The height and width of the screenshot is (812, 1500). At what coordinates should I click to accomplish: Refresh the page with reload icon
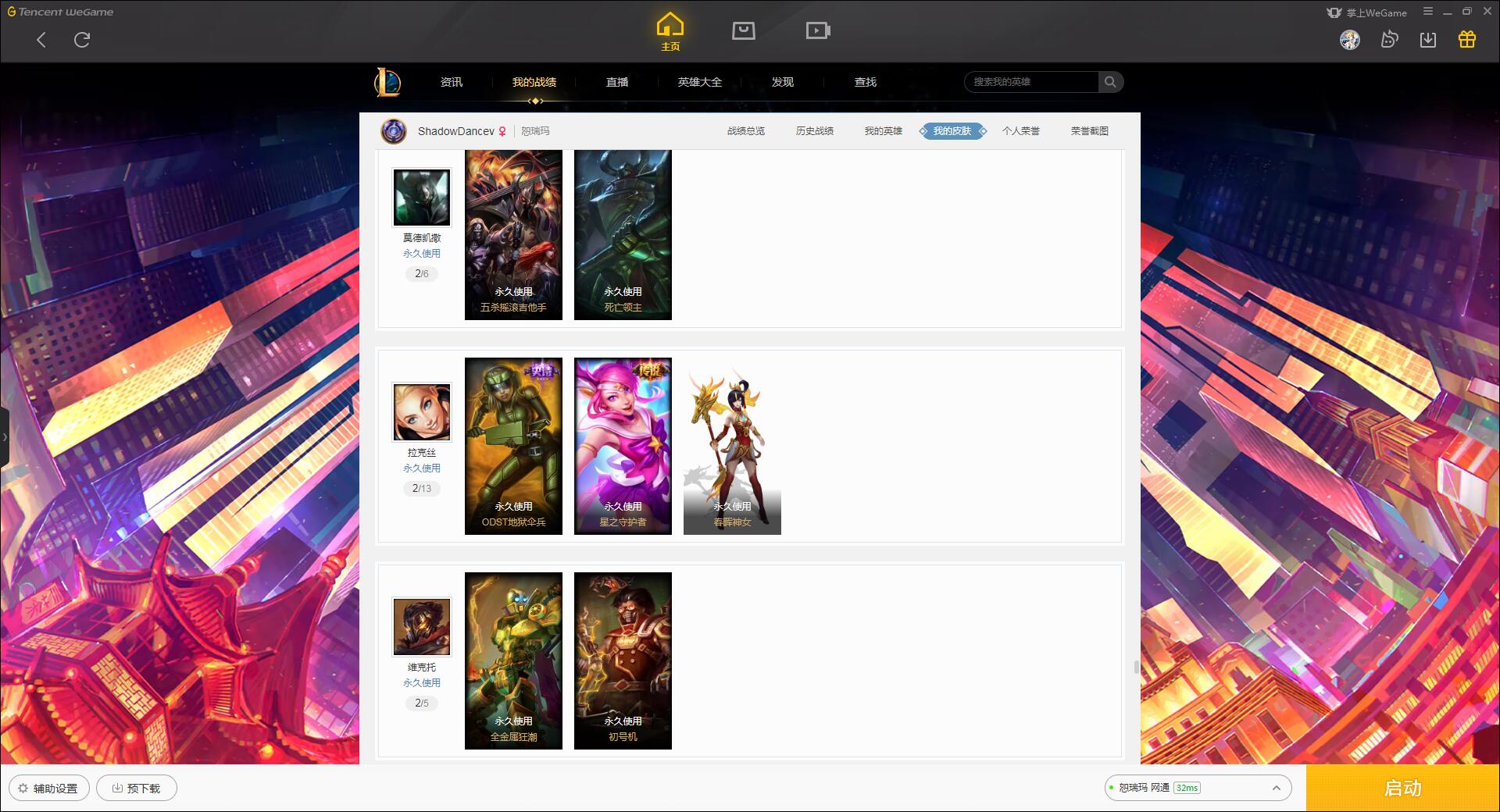coord(82,40)
